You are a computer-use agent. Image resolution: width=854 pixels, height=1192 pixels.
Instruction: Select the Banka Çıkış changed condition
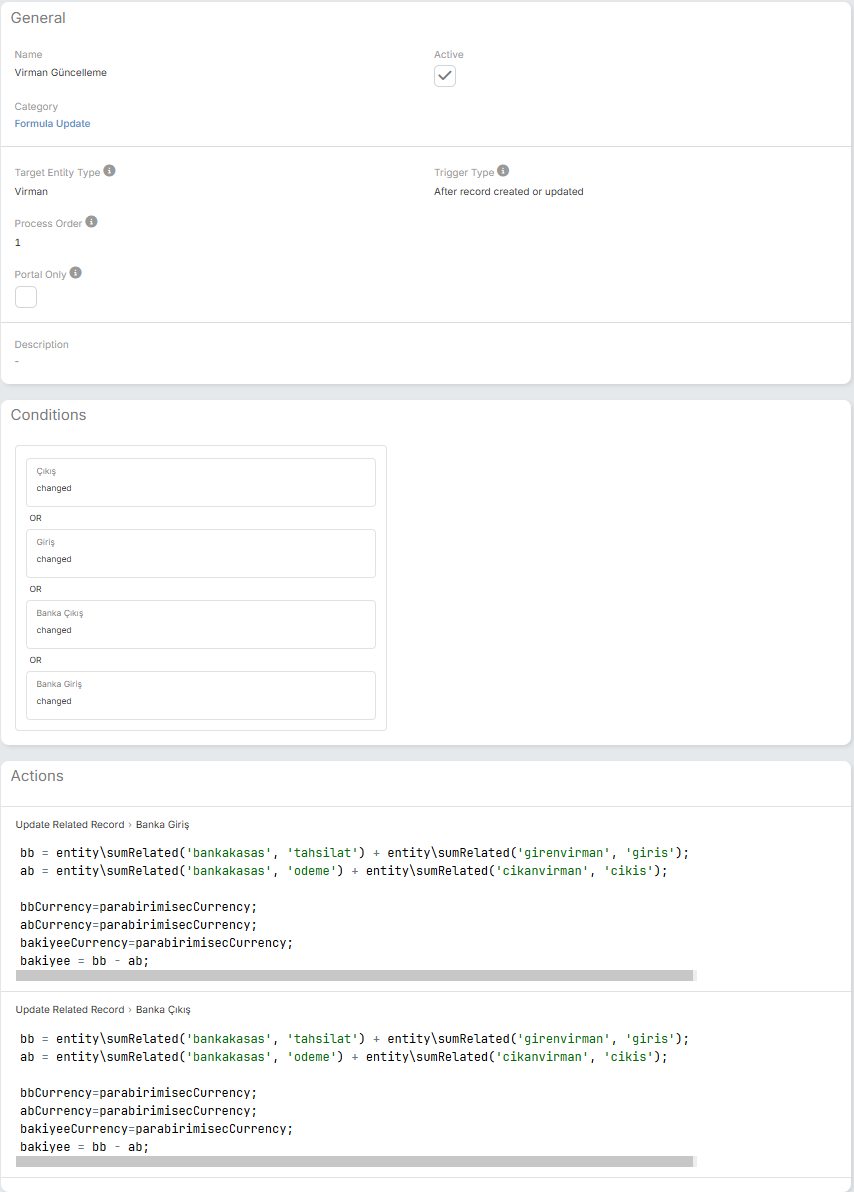pyautogui.click(x=200, y=624)
